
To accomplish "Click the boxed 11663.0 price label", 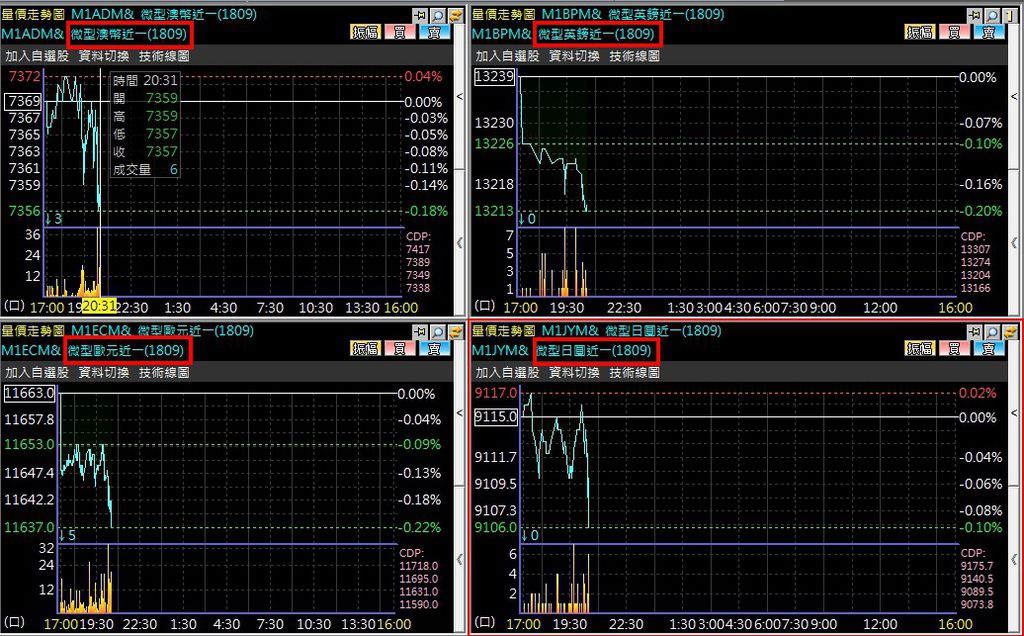I will (29, 393).
